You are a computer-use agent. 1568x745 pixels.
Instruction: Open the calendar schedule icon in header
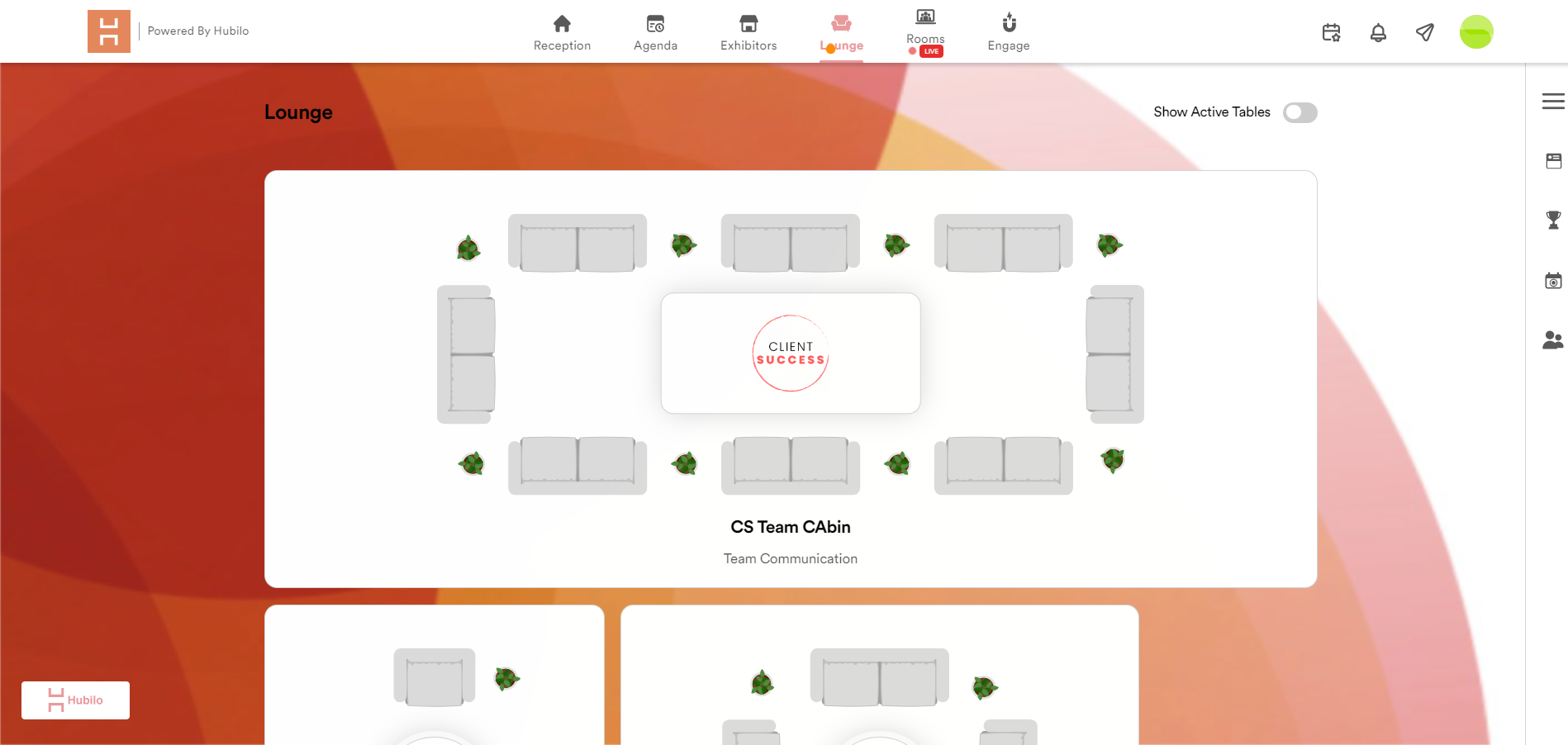coord(1331,32)
